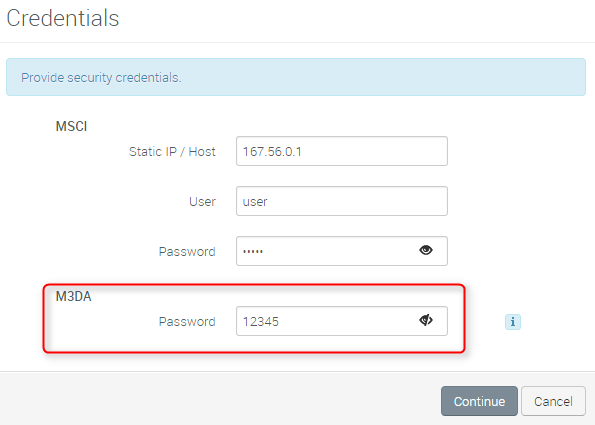Focus the M3DA Password field showing 12345
The height and width of the screenshot is (425, 595).
tap(342, 321)
